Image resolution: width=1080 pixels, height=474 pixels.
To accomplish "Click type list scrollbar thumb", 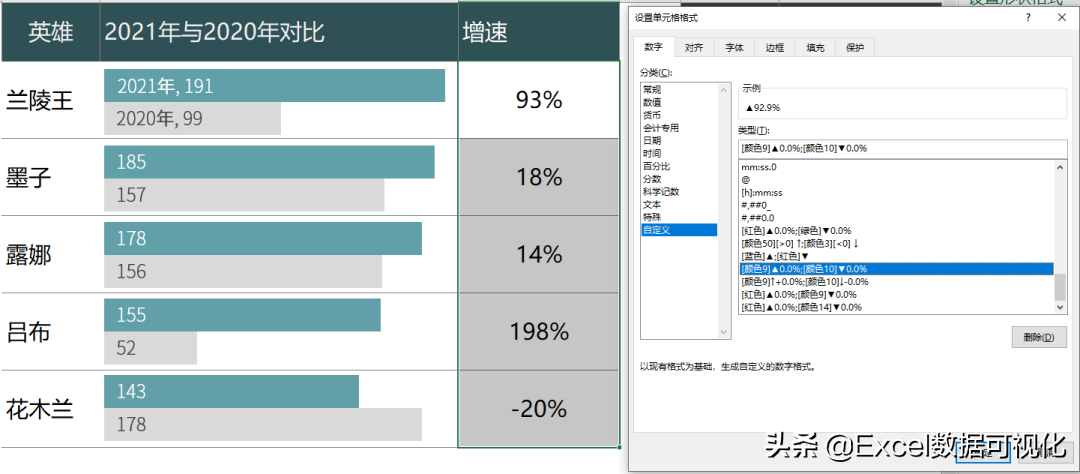I will [x=1060, y=287].
